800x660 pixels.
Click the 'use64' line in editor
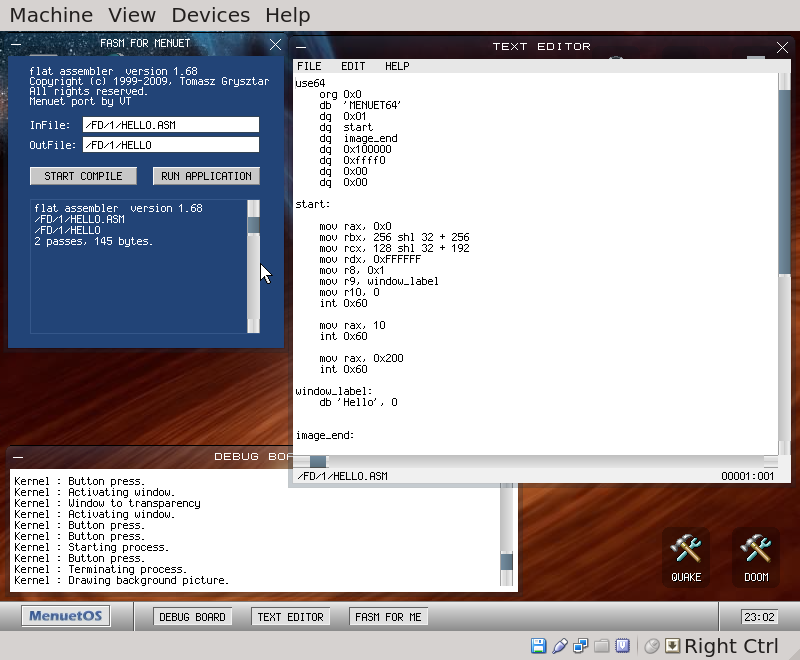310,83
